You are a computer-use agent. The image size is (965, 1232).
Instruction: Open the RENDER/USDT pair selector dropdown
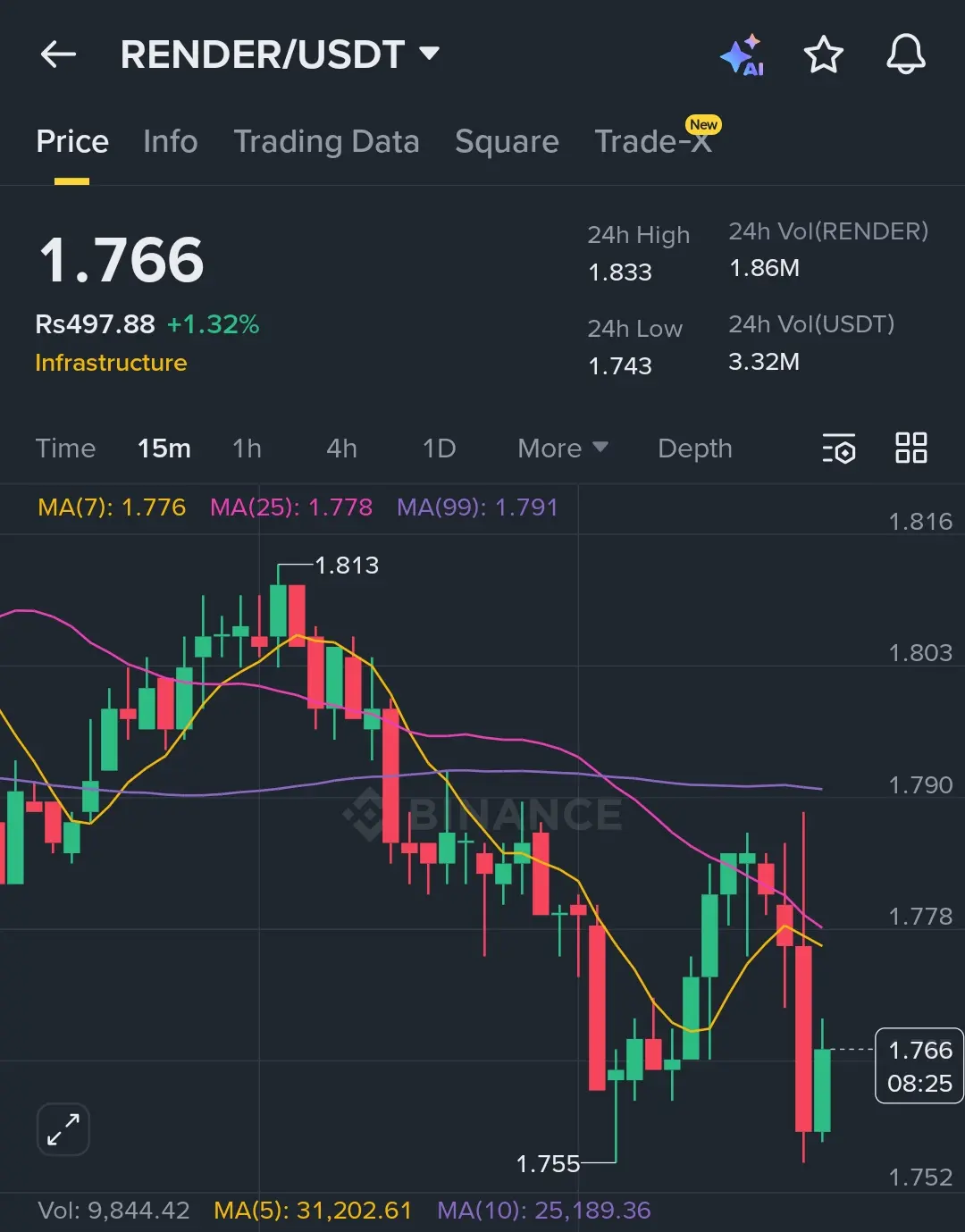point(280,54)
